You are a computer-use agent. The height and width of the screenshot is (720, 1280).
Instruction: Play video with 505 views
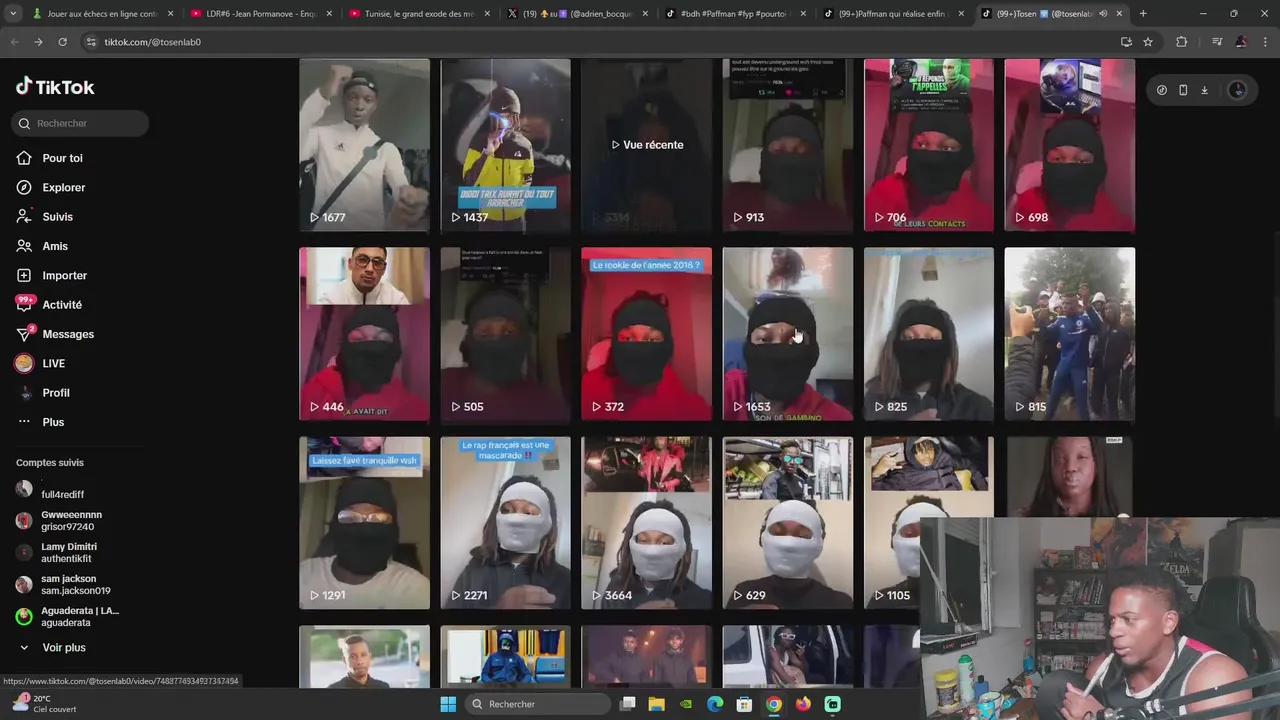(505, 334)
